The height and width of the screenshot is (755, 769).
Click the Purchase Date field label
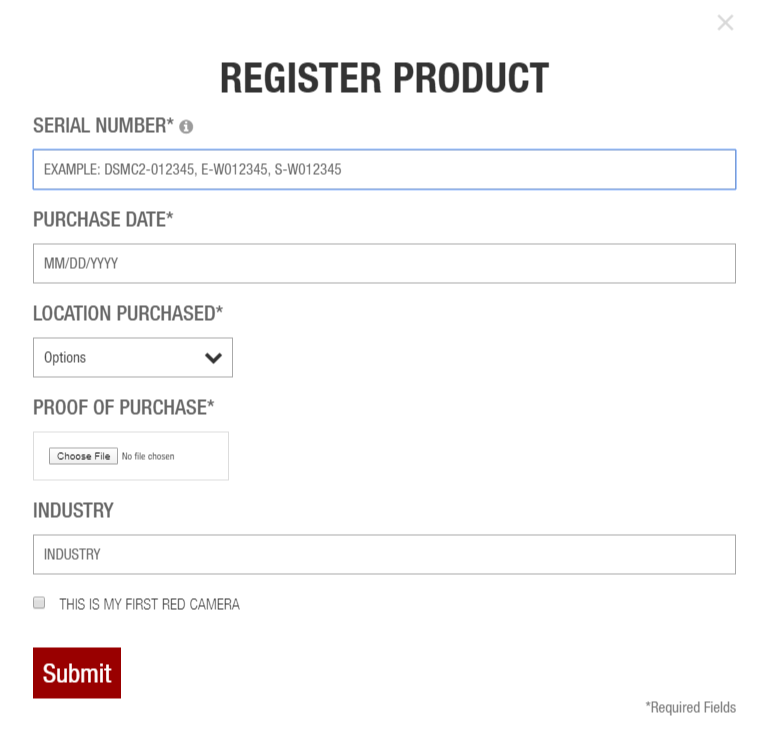coord(103,219)
